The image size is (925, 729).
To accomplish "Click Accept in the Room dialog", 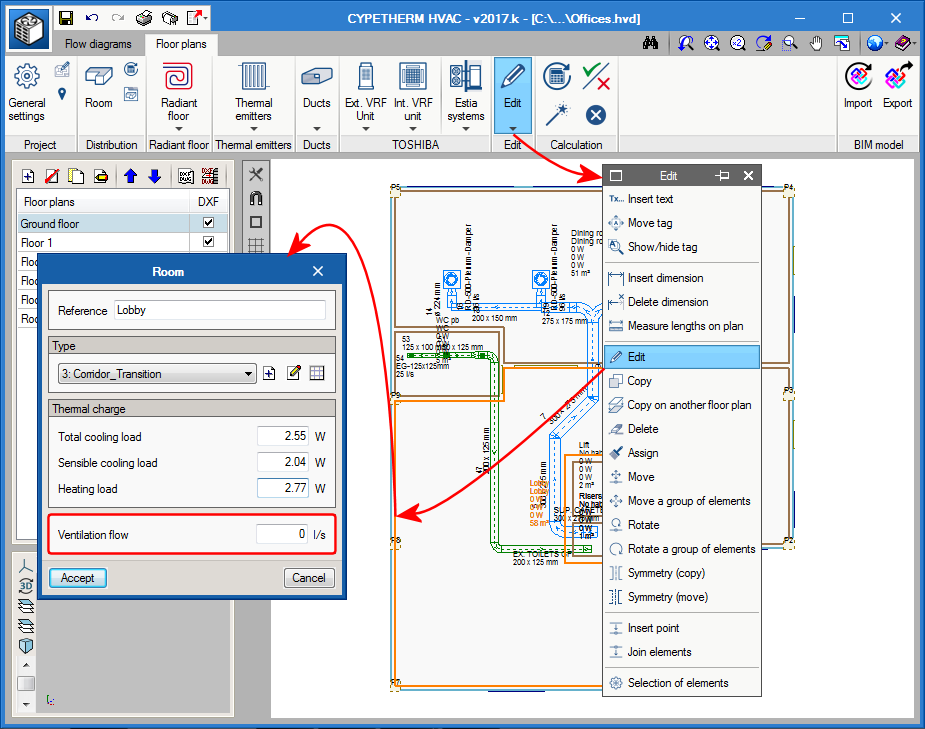I will point(78,578).
